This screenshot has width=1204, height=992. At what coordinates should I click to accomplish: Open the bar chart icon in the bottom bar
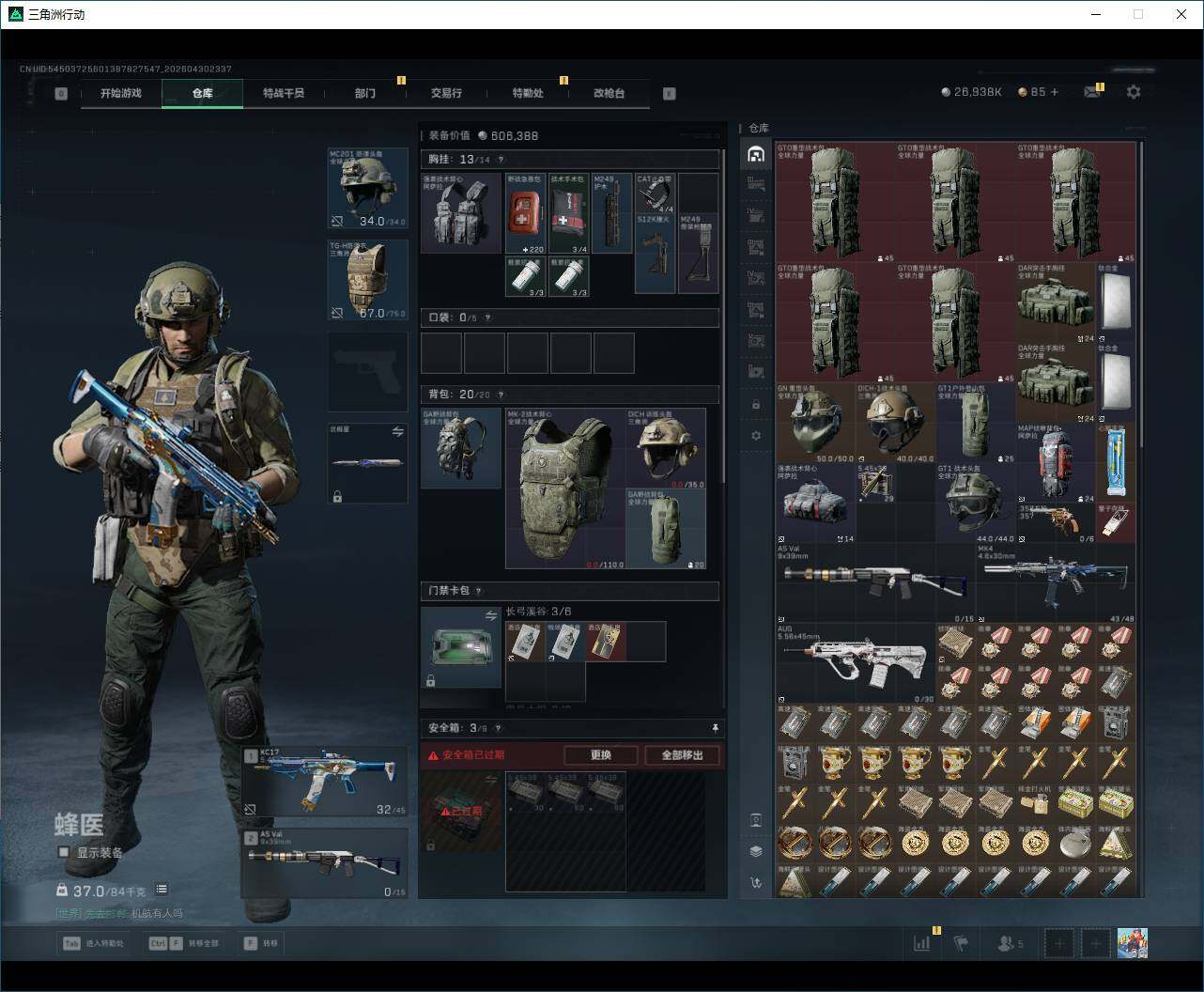coord(921,943)
